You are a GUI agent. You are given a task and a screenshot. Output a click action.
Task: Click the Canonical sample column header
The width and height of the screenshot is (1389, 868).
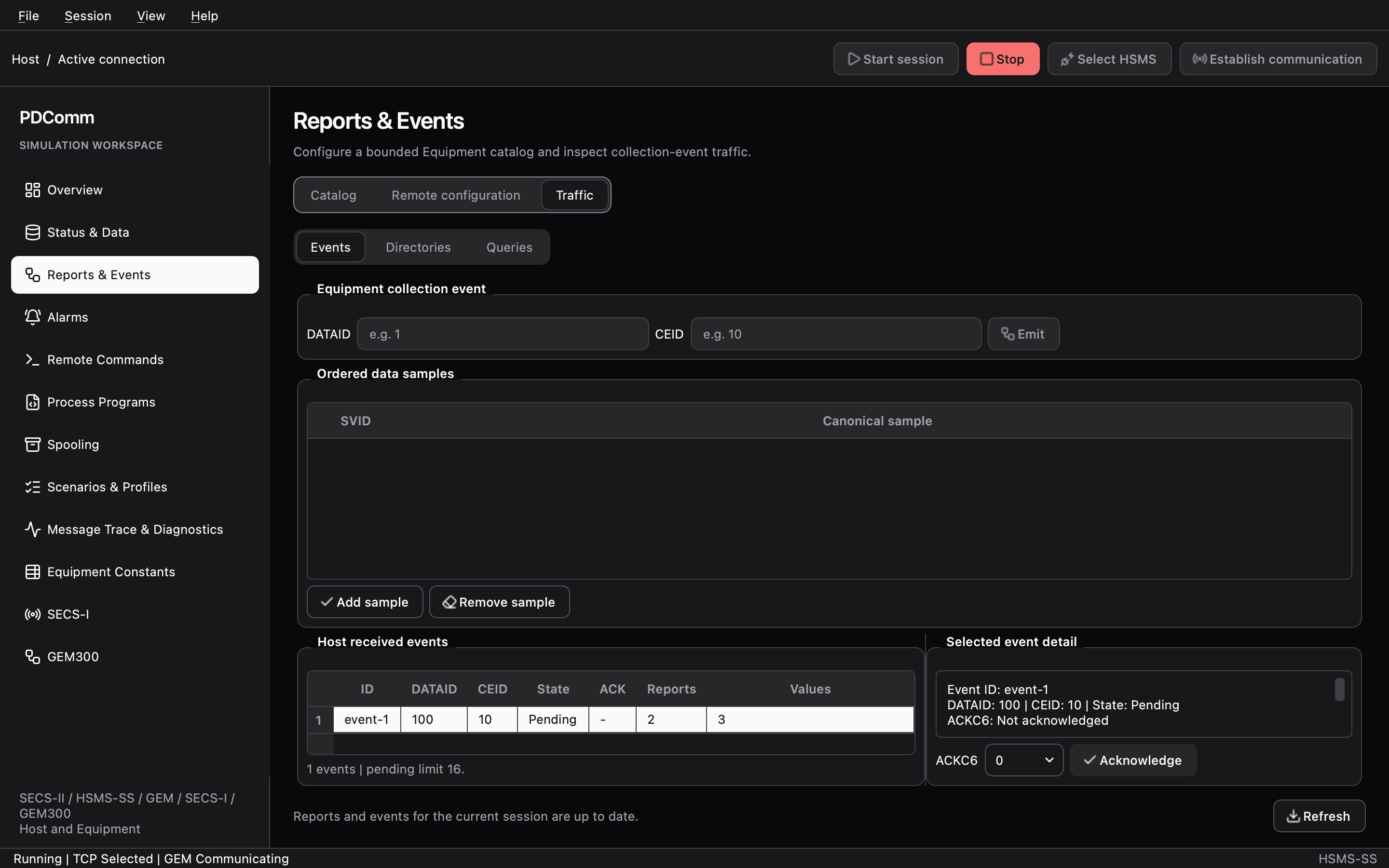pos(877,421)
